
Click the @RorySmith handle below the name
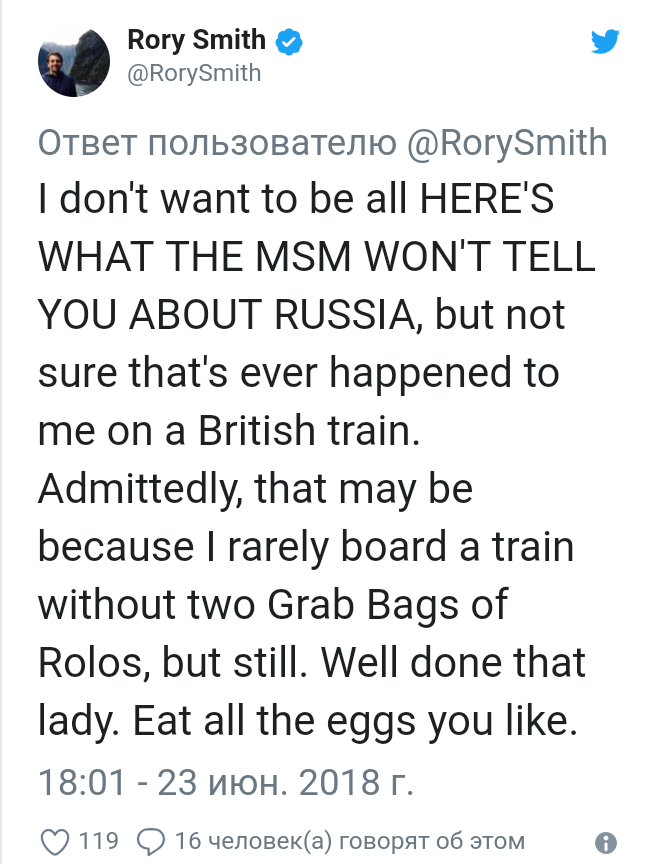194,73
